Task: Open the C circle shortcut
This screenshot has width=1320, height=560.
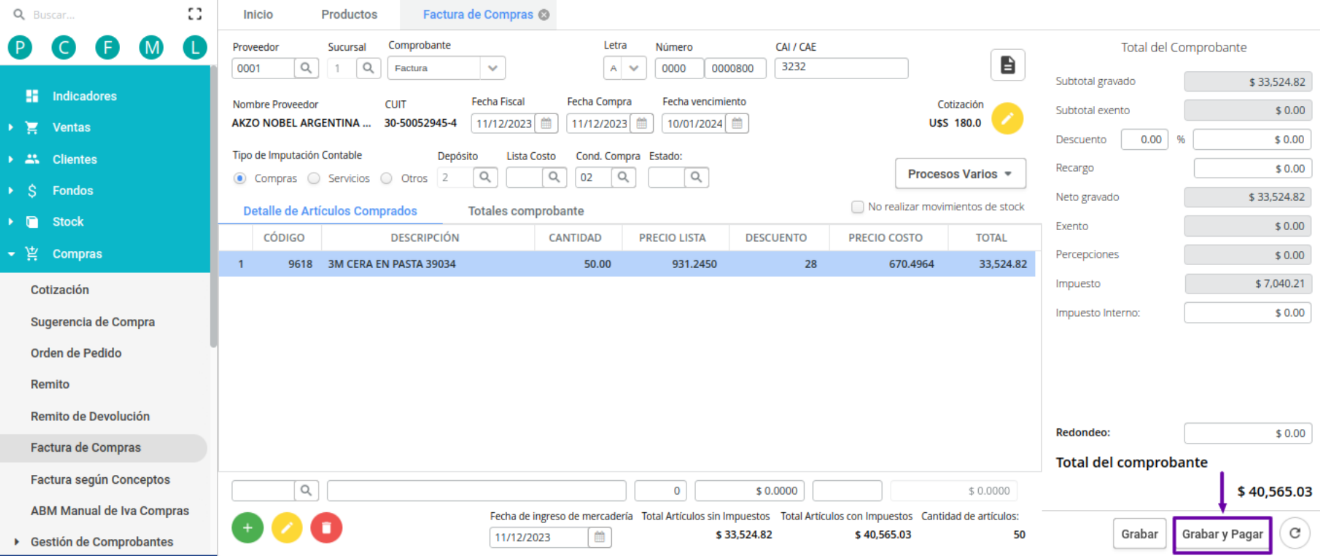Action: (64, 47)
